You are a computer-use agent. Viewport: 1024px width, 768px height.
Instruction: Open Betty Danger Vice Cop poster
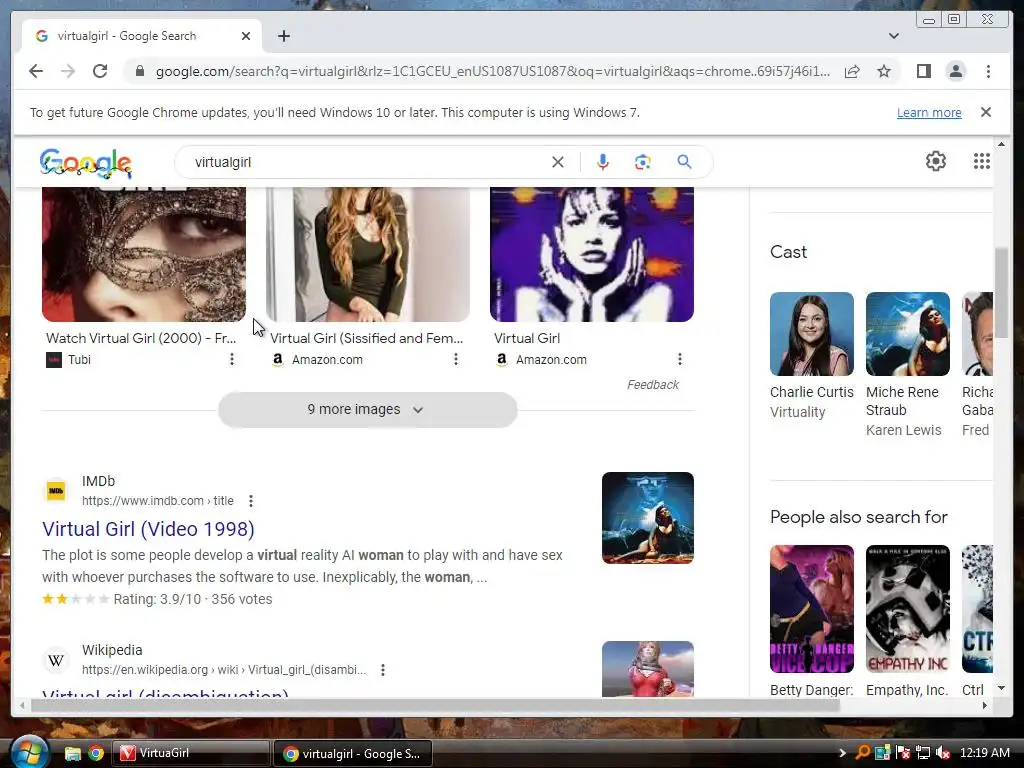coord(812,609)
